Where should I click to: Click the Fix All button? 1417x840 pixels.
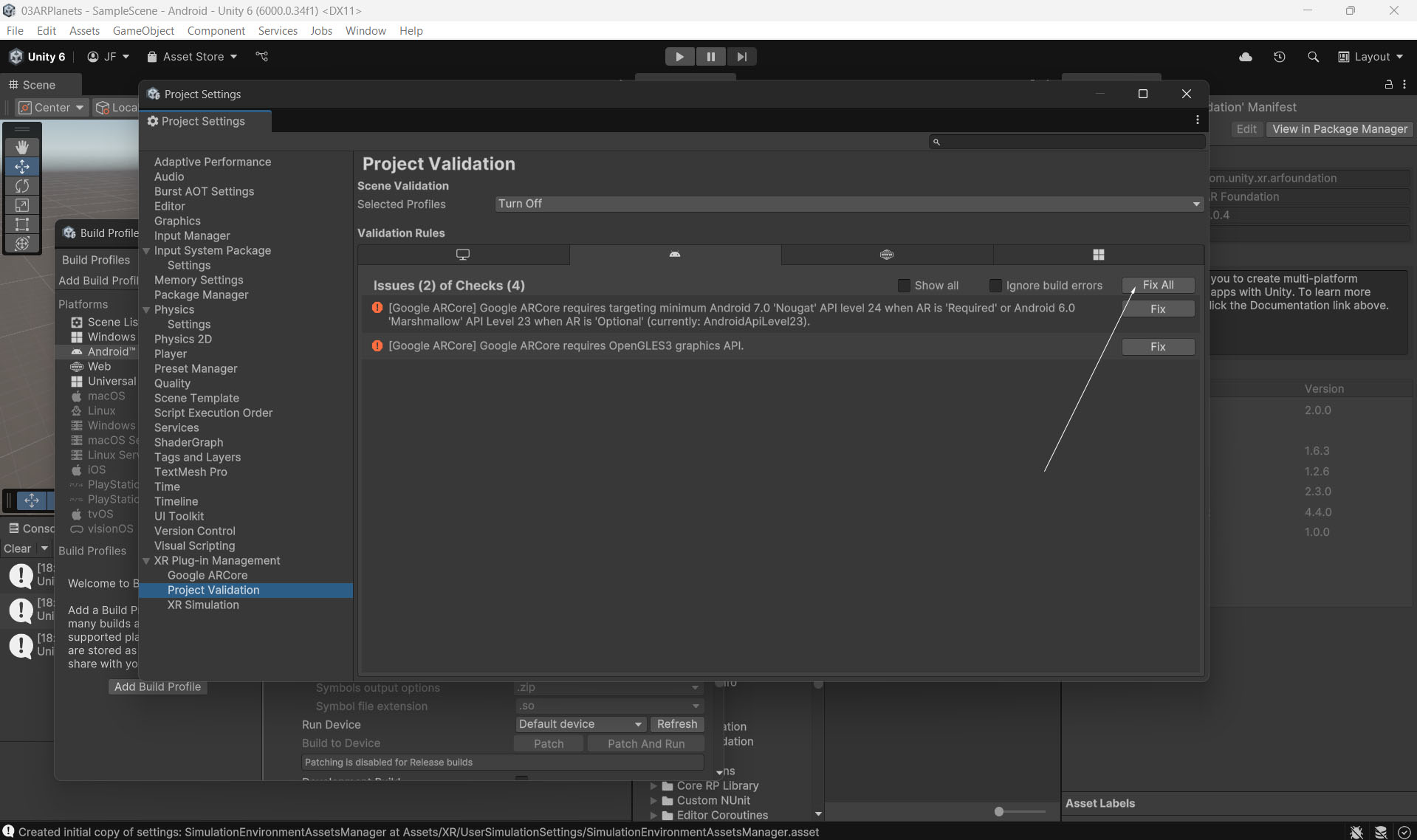click(x=1157, y=285)
